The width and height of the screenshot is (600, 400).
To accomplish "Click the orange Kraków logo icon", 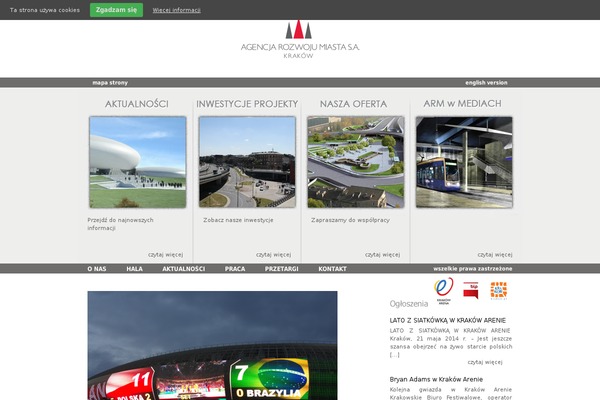I will coord(499,291).
